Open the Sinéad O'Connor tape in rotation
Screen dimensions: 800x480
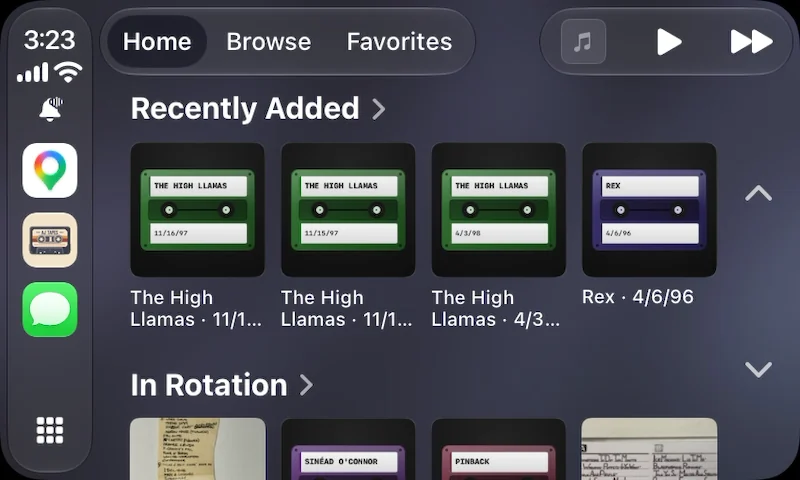[x=348, y=449]
